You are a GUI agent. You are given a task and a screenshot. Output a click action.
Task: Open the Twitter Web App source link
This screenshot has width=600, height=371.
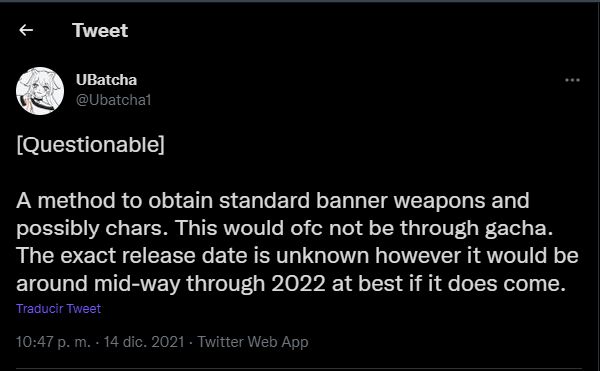pos(253,342)
